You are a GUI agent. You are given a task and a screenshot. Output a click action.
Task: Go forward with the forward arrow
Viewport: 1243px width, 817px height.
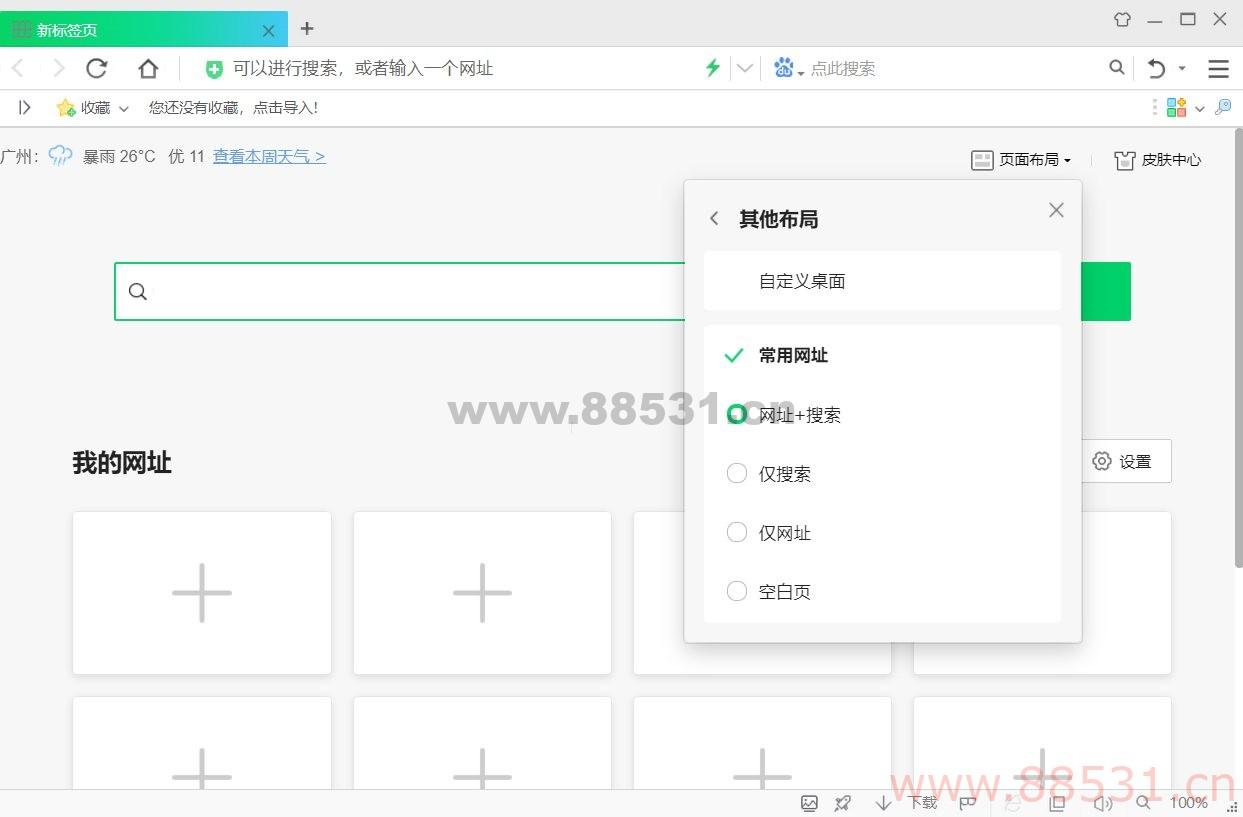pos(58,68)
